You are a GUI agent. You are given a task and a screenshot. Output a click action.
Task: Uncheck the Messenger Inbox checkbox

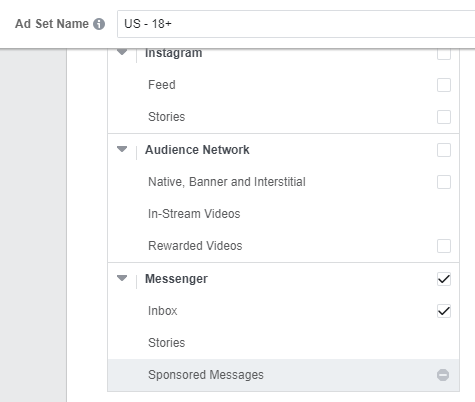coord(444,311)
